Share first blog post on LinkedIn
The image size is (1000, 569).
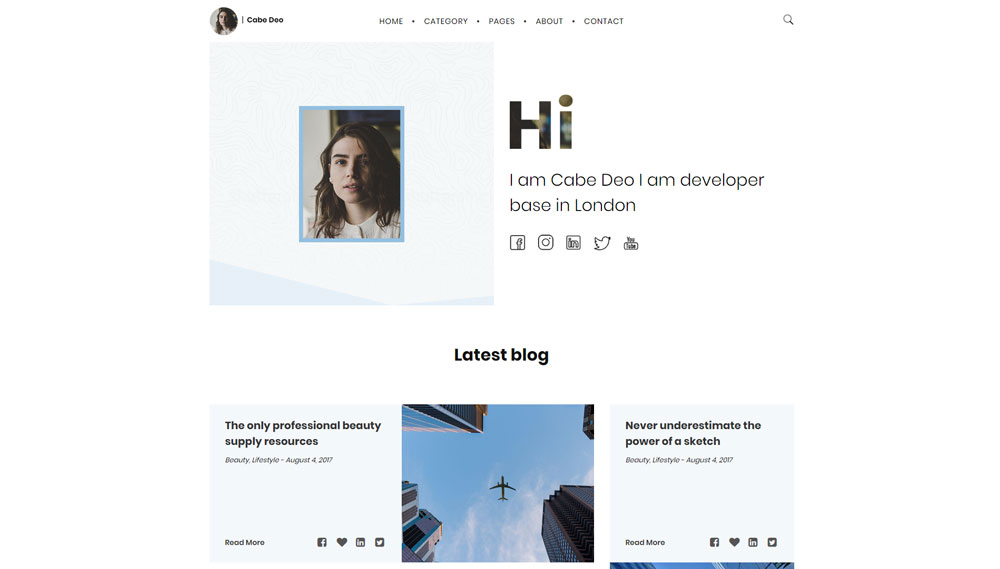point(360,542)
